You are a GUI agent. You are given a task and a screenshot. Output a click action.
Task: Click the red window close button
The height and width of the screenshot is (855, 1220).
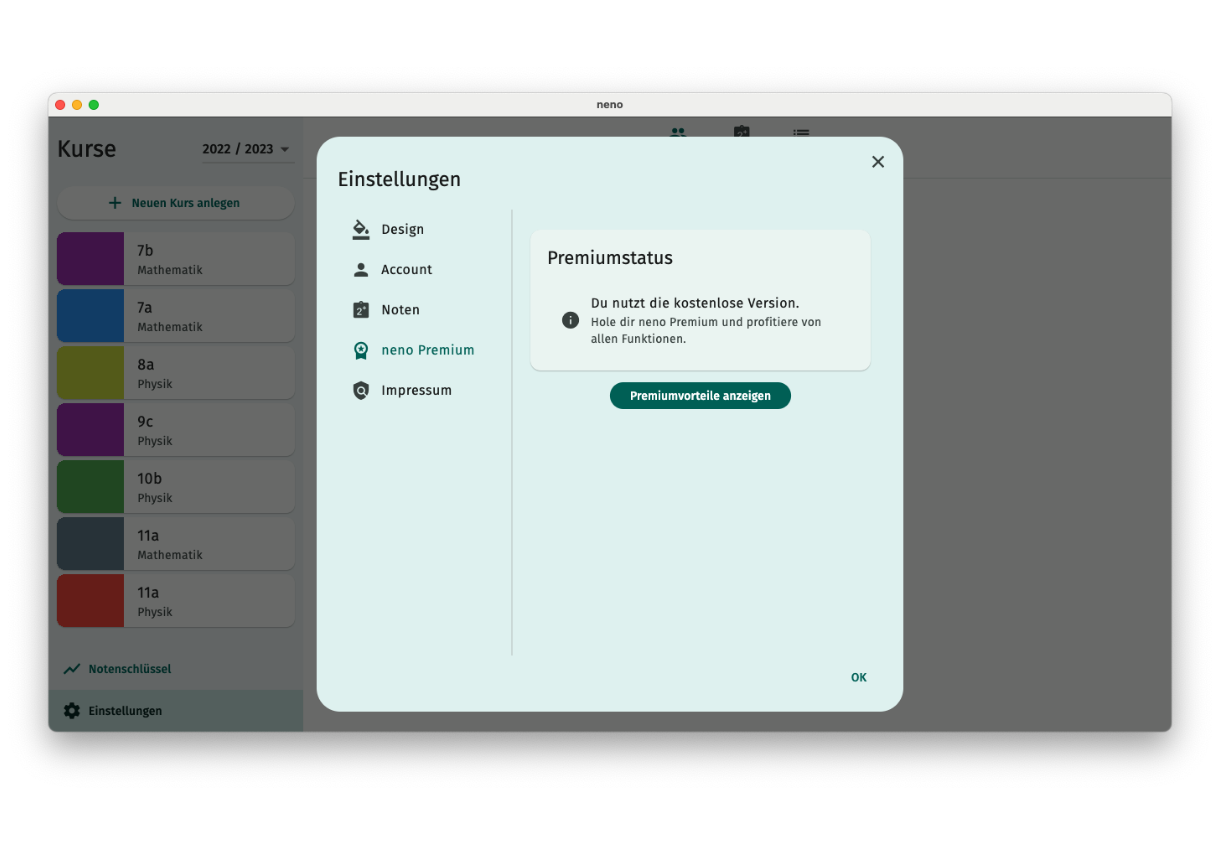[60, 105]
